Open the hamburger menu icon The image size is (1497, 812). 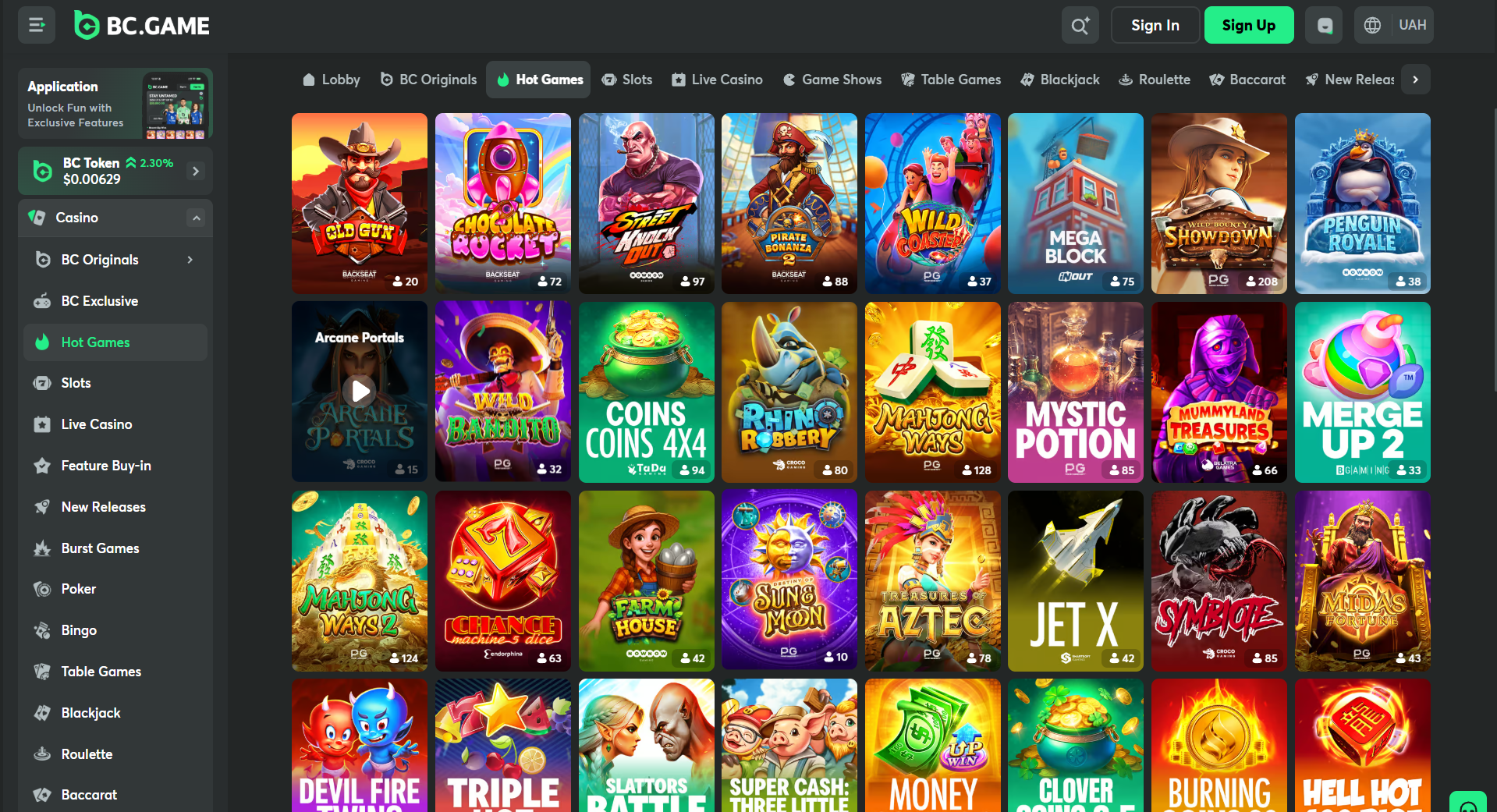(x=37, y=25)
